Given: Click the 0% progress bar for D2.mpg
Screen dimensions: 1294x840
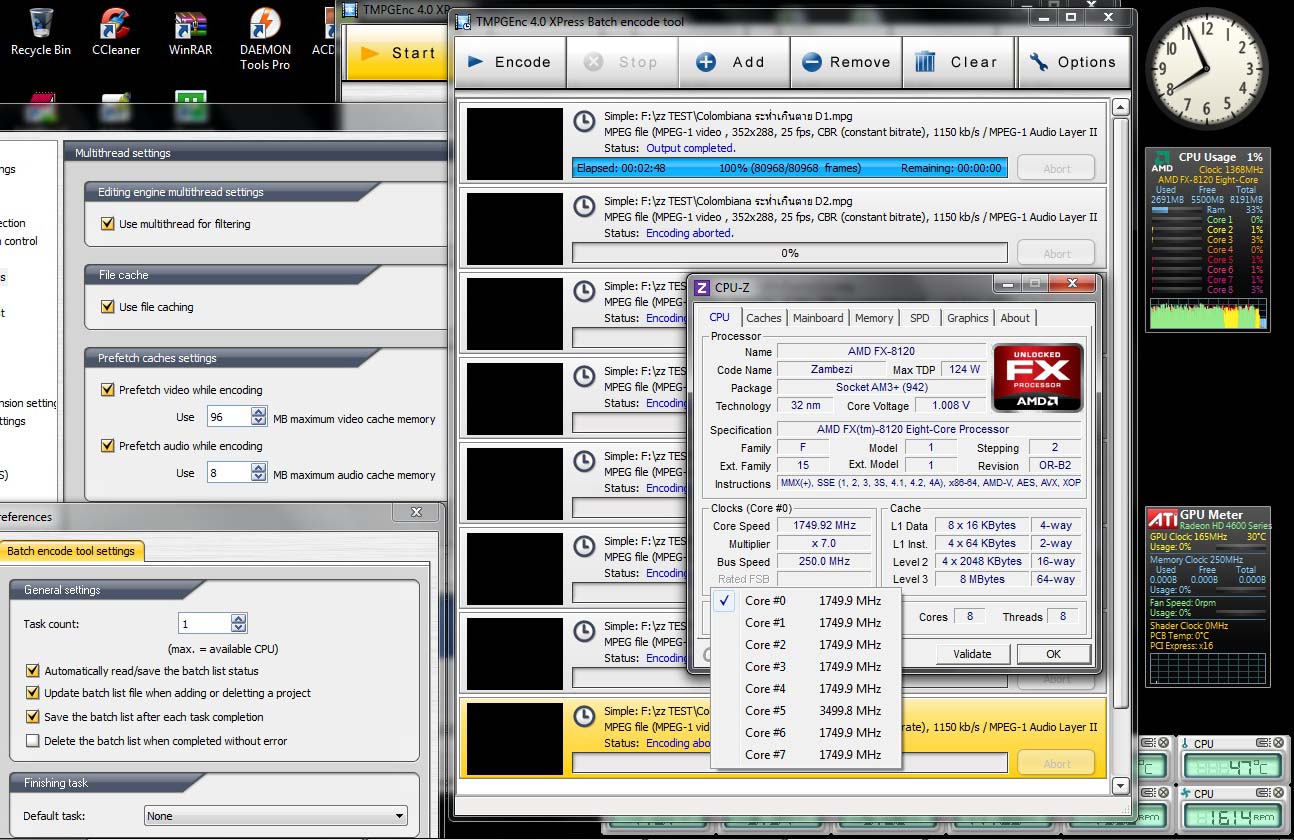Looking at the screenshot, I should [x=790, y=253].
